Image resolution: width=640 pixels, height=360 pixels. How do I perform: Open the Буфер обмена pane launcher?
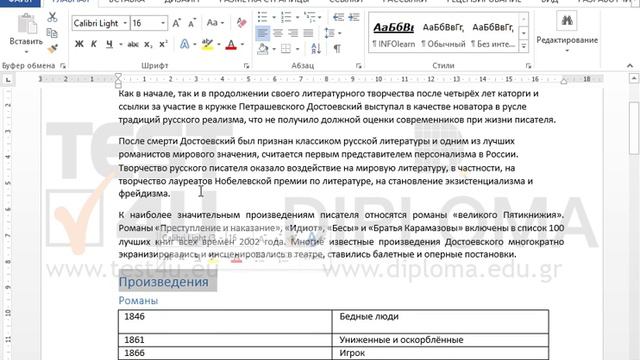tap(63, 66)
